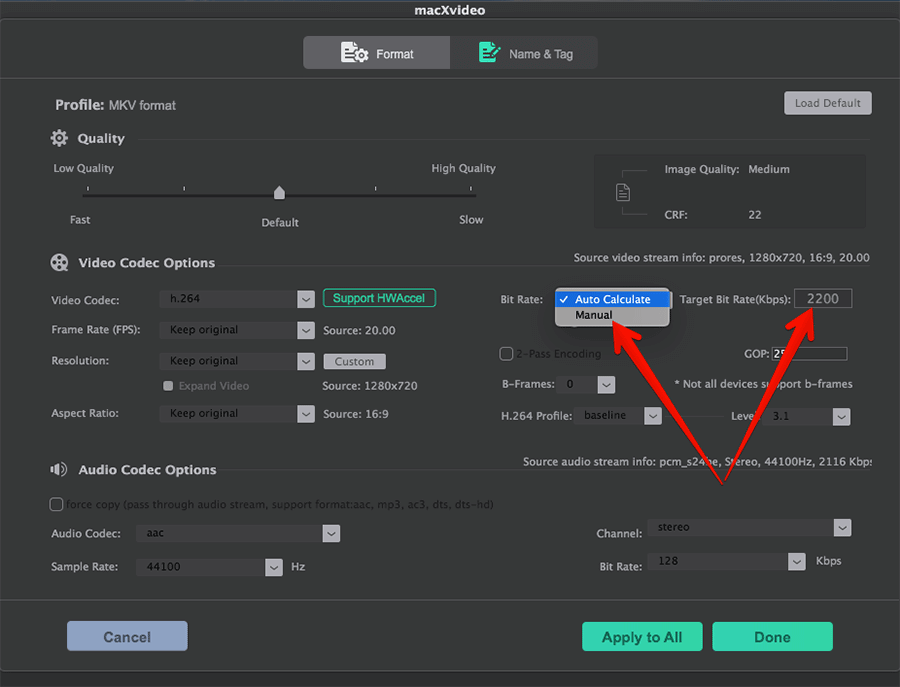Click the "Source: 1280x720" resolution text

(370, 386)
